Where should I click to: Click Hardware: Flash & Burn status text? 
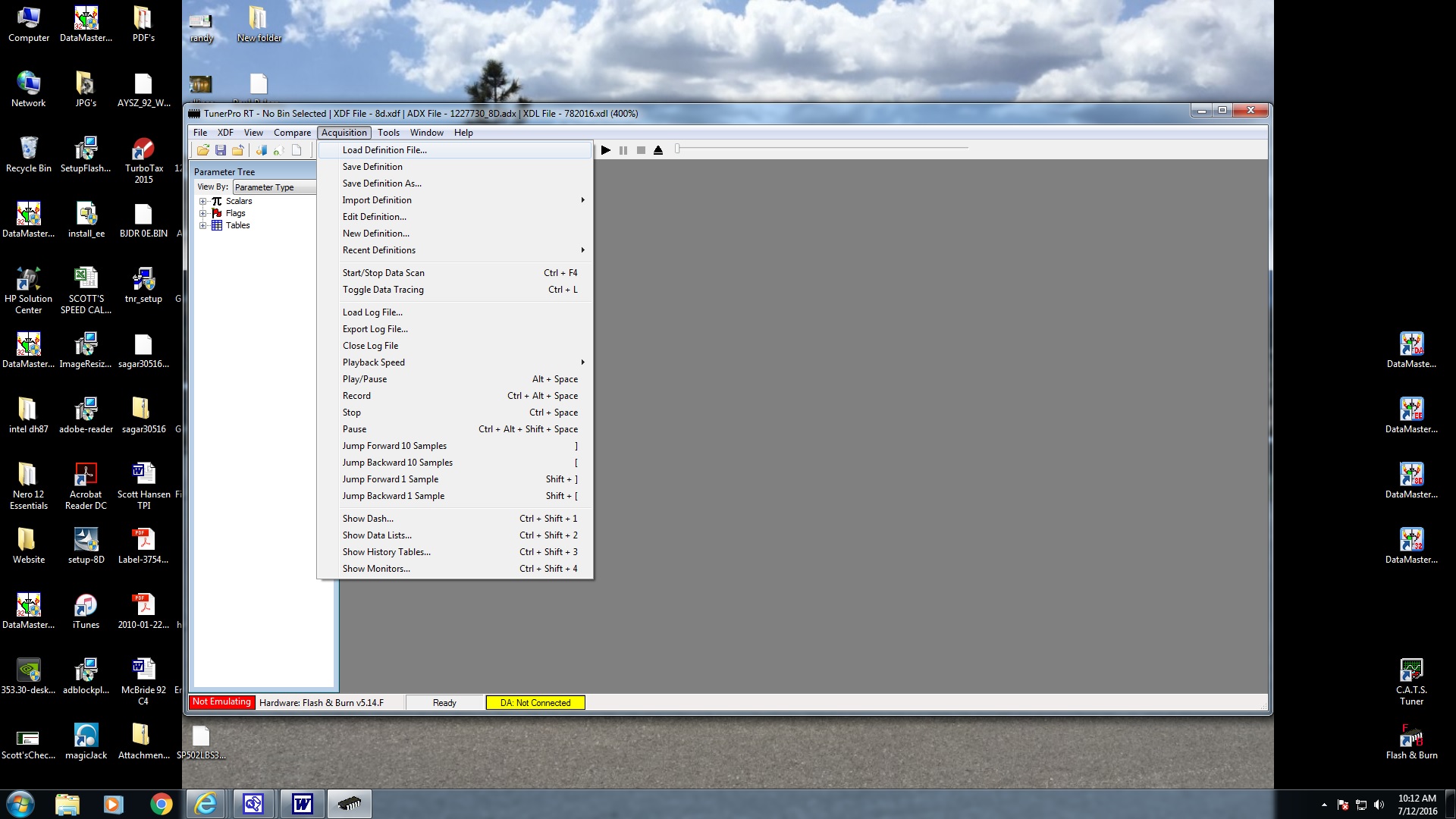322,703
